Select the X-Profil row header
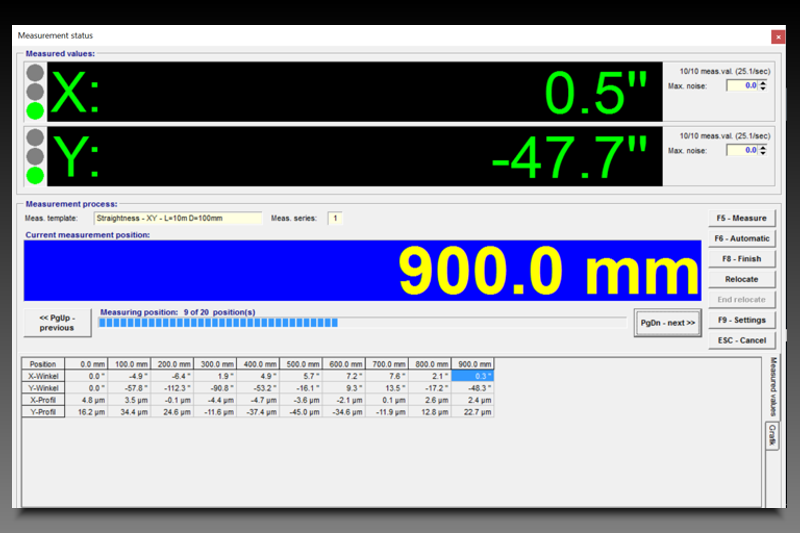The width and height of the screenshot is (800, 533). 43,400
